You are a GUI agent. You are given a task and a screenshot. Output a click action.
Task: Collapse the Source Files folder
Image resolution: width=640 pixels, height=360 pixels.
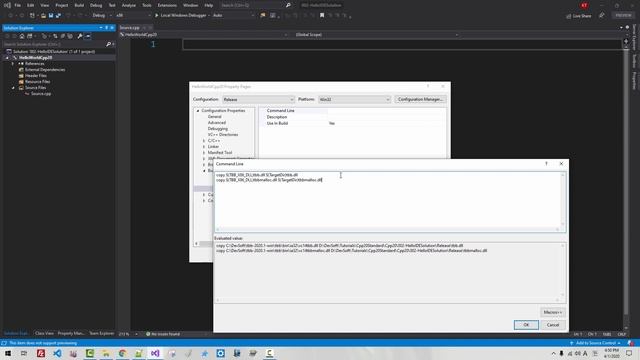13,88
